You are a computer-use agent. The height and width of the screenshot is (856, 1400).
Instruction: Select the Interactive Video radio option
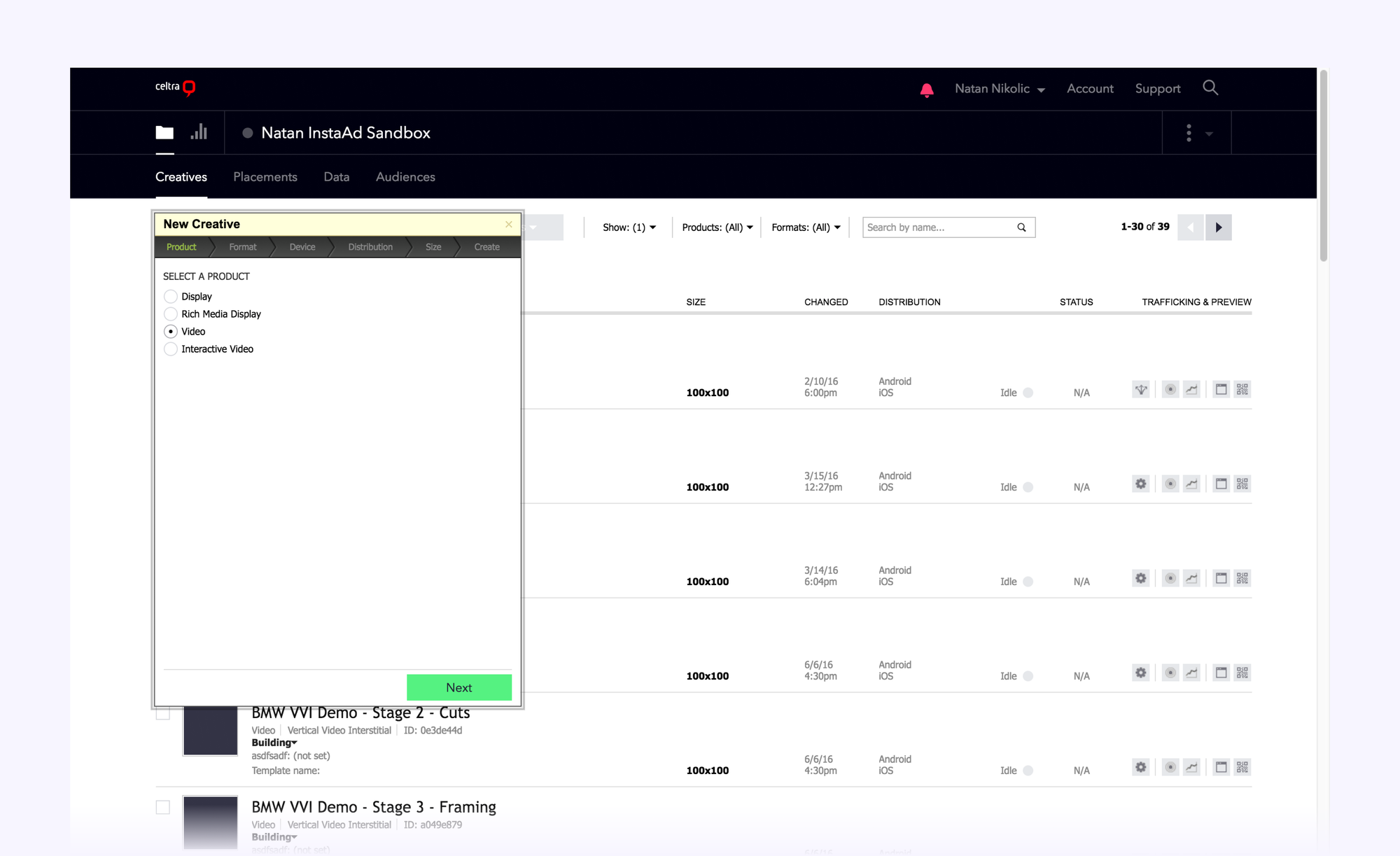pos(171,349)
